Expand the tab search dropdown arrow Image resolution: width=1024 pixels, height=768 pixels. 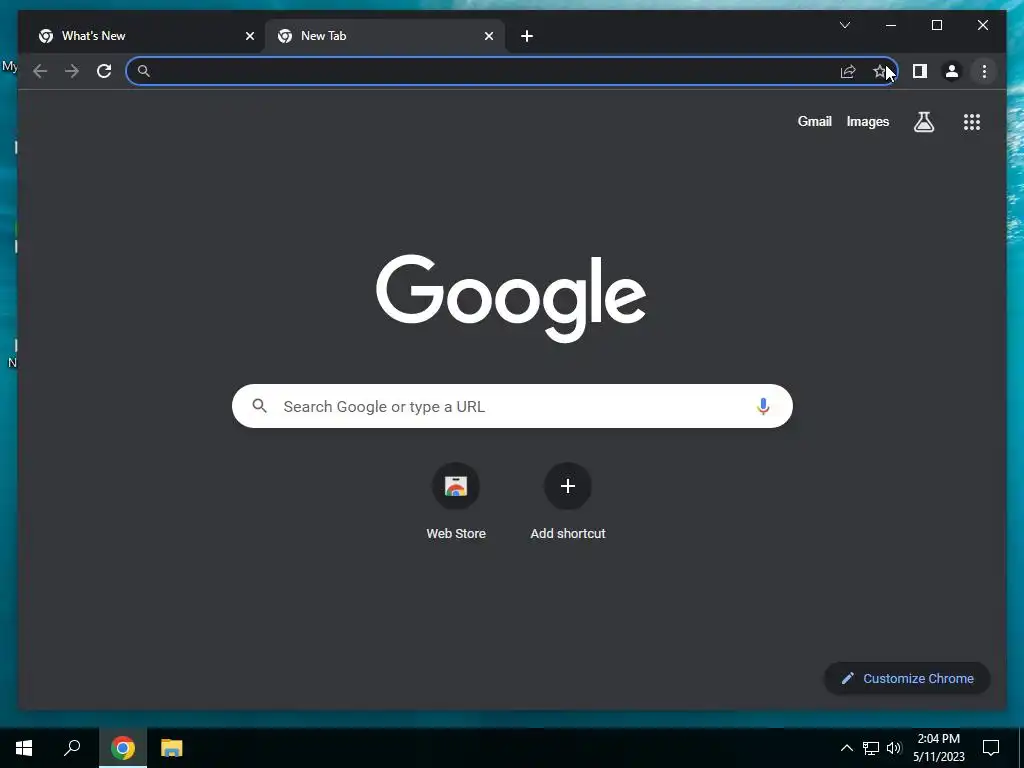click(844, 25)
